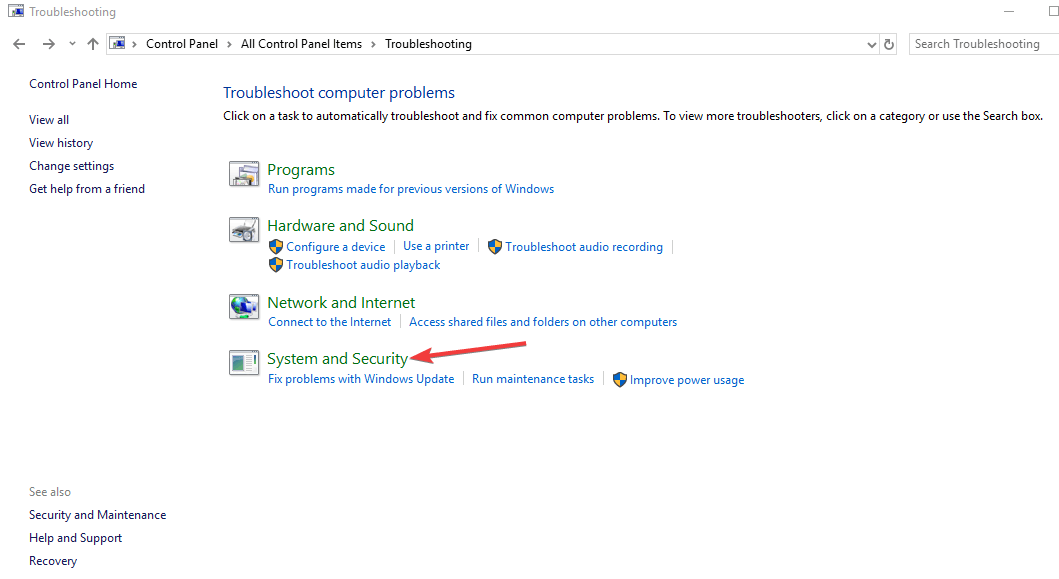This screenshot has height=579, width=1059.
Task: Click the Troubleshooting title bar icon
Action: tap(16, 11)
